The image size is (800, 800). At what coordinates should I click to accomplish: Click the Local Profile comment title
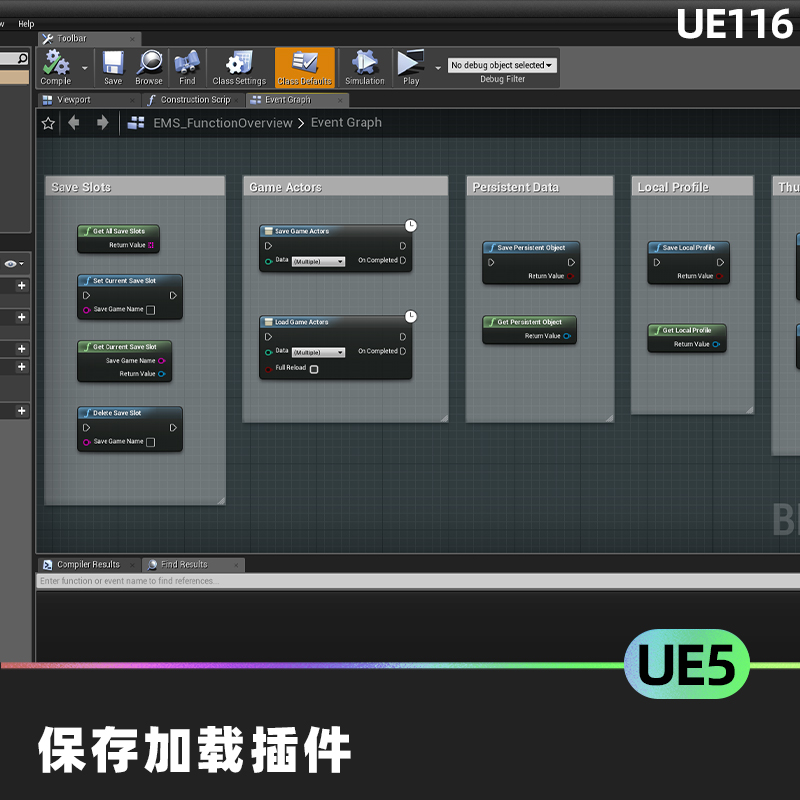coord(673,187)
